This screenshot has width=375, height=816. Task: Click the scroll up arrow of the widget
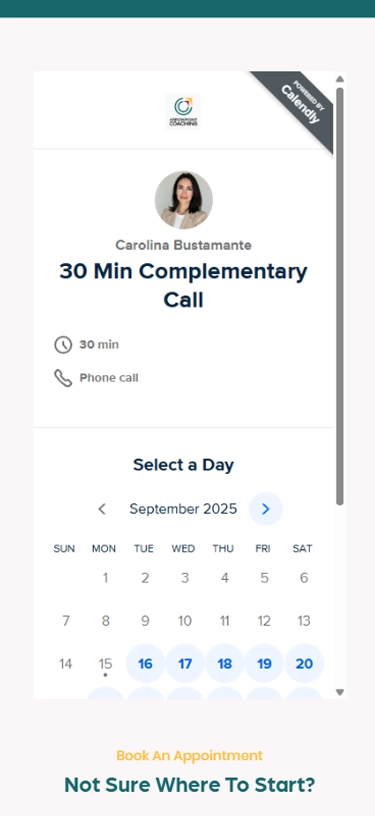click(340, 79)
